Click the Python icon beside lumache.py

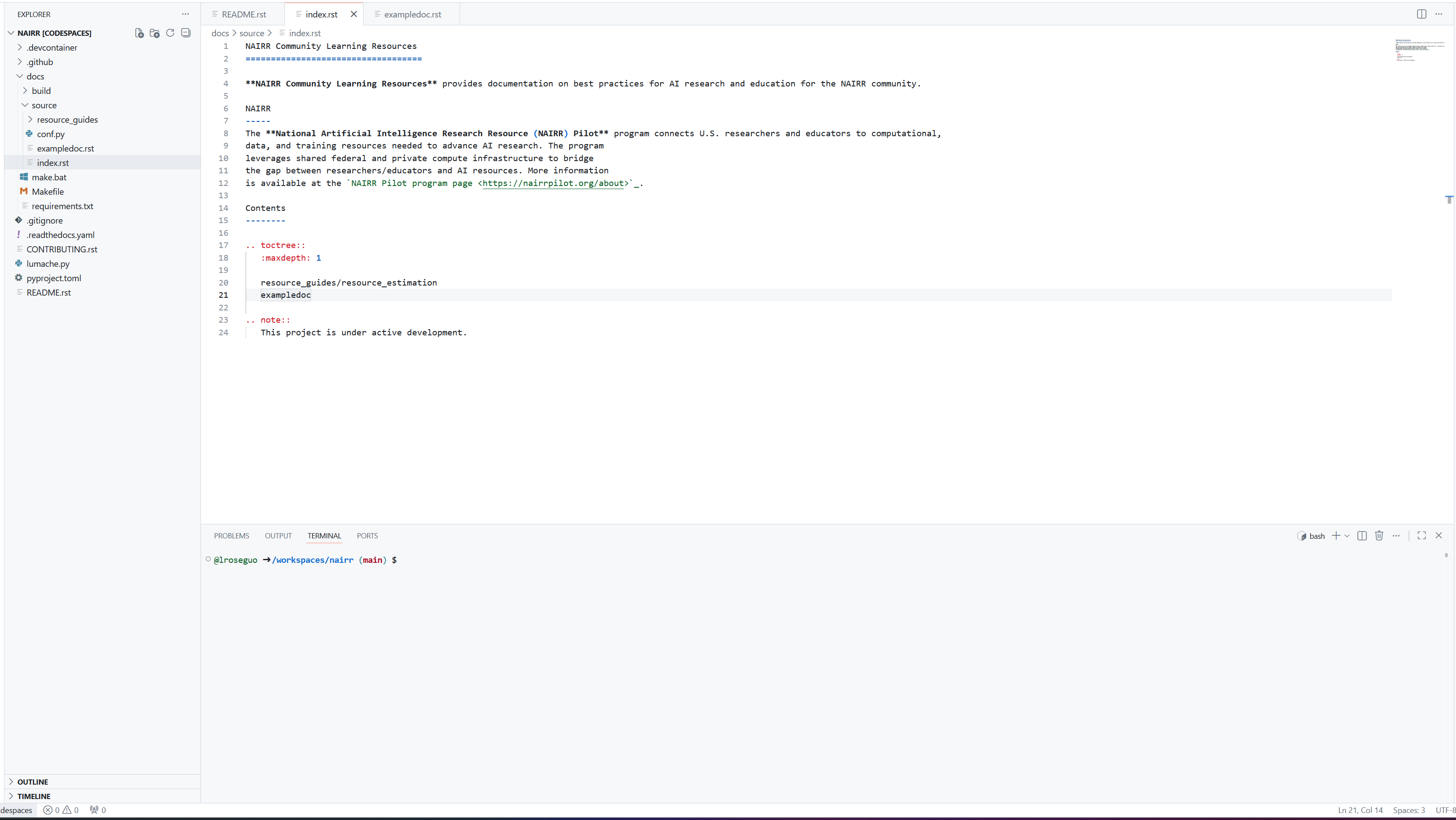[19, 263]
